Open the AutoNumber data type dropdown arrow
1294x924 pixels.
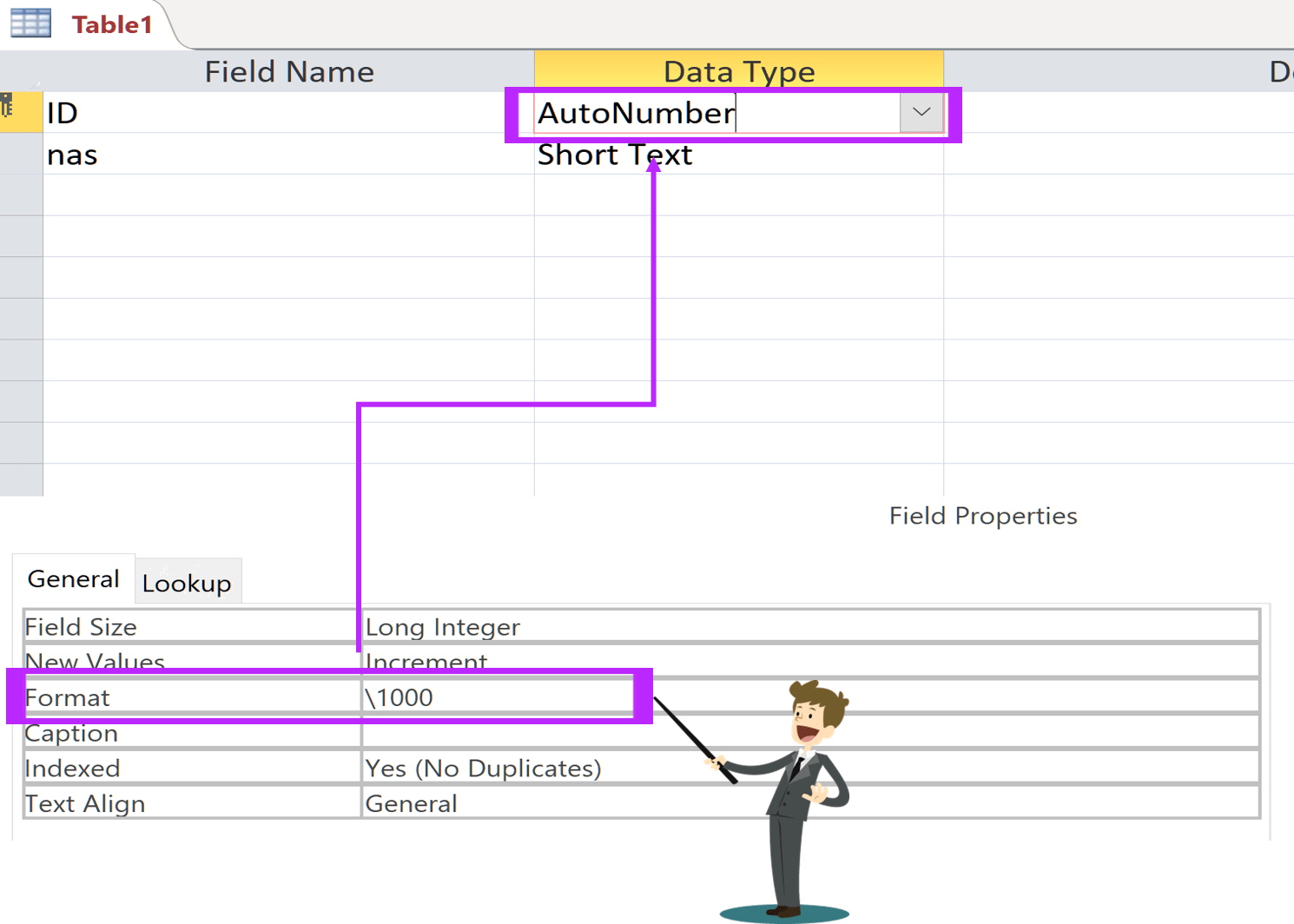tap(921, 113)
